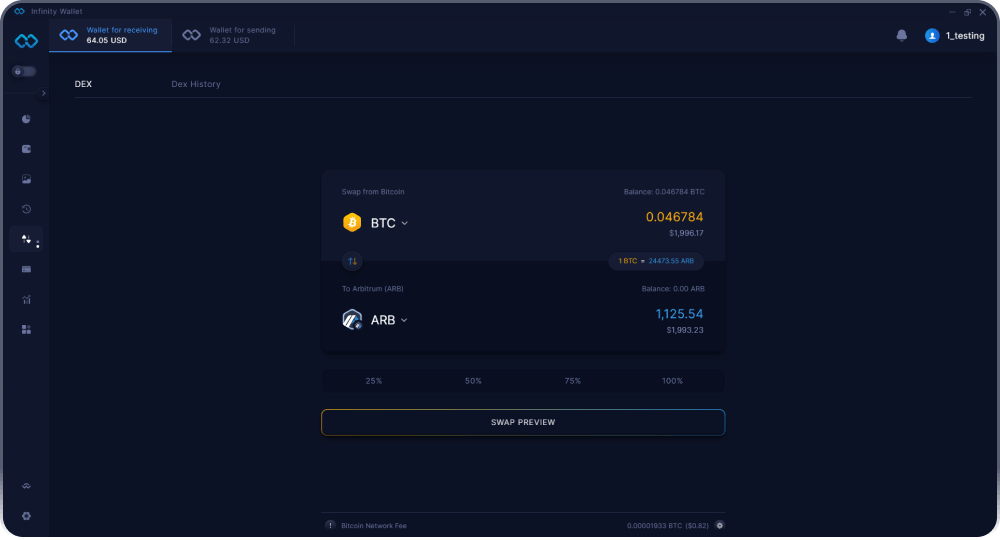Click the network fee info icon
This screenshot has width=1000, height=540.
click(330, 525)
